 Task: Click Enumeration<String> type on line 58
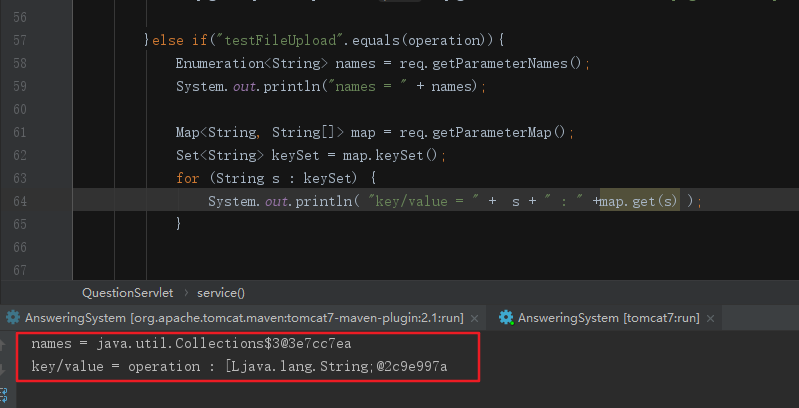click(251, 63)
